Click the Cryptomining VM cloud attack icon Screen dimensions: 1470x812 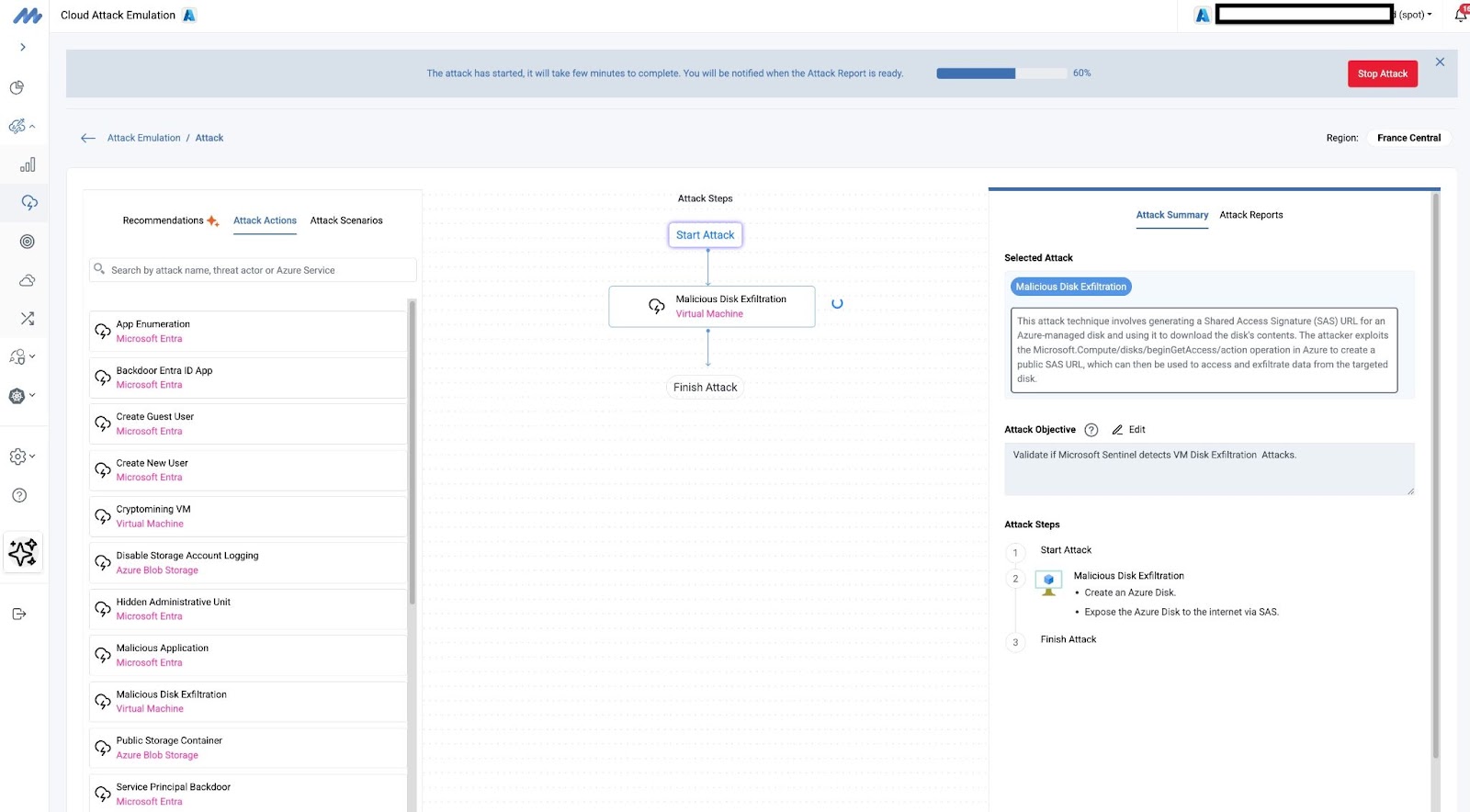click(x=103, y=516)
